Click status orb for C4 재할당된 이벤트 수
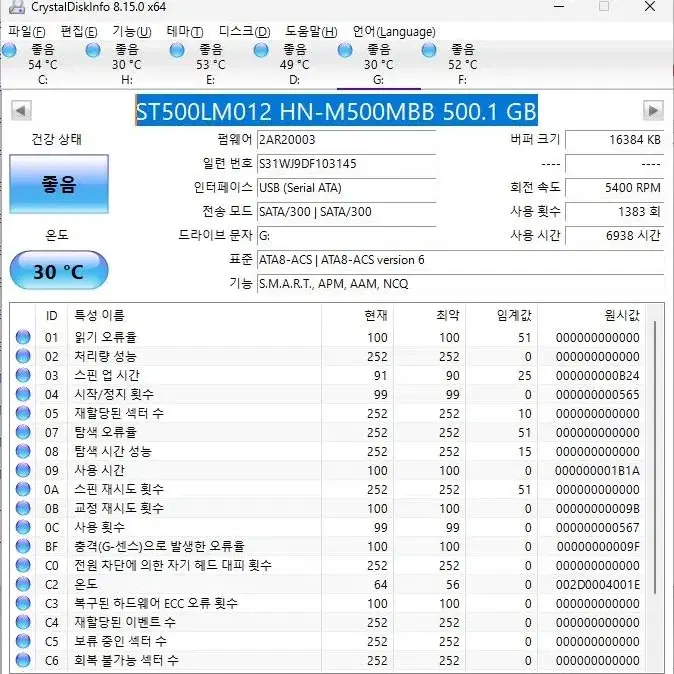The image size is (674, 674). [x=23, y=622]
